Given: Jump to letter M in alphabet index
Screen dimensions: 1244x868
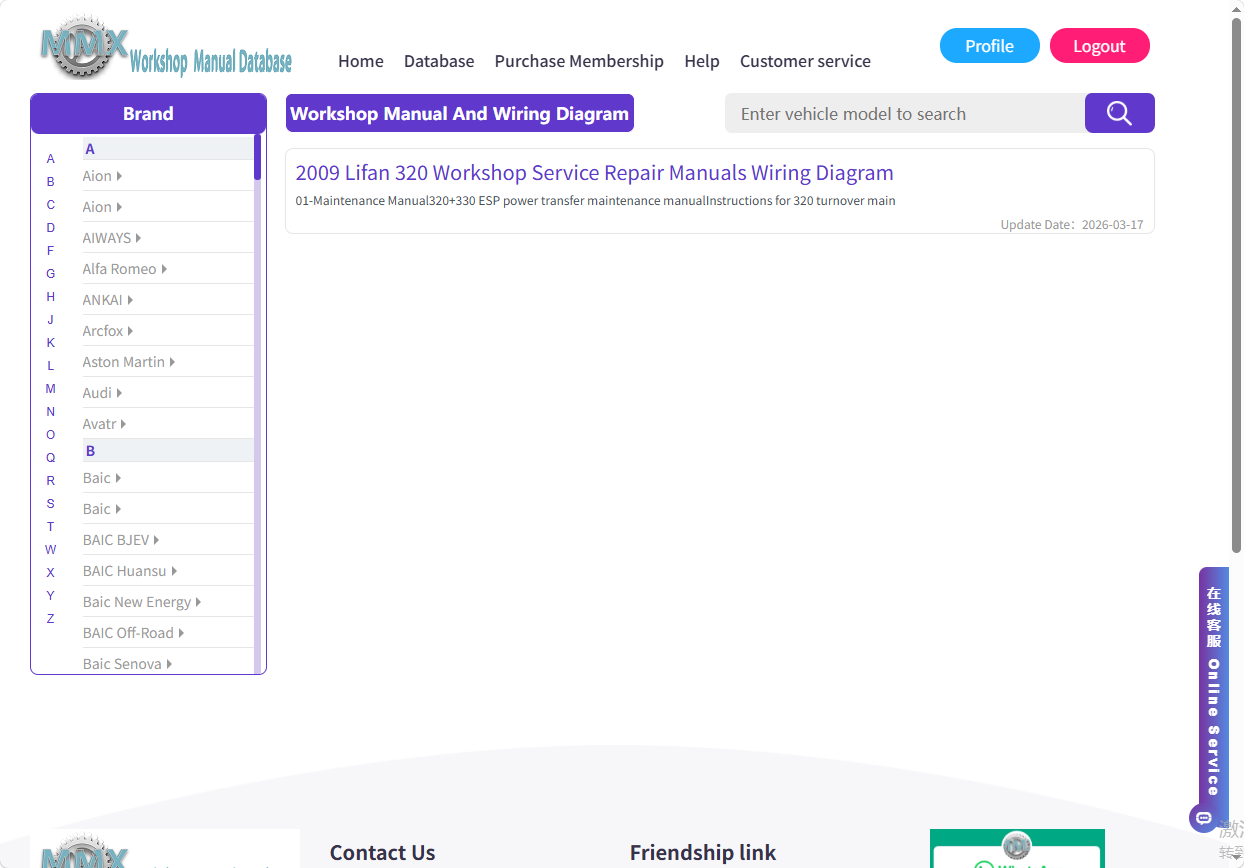Looking at the screenshot, I should 51,389.
